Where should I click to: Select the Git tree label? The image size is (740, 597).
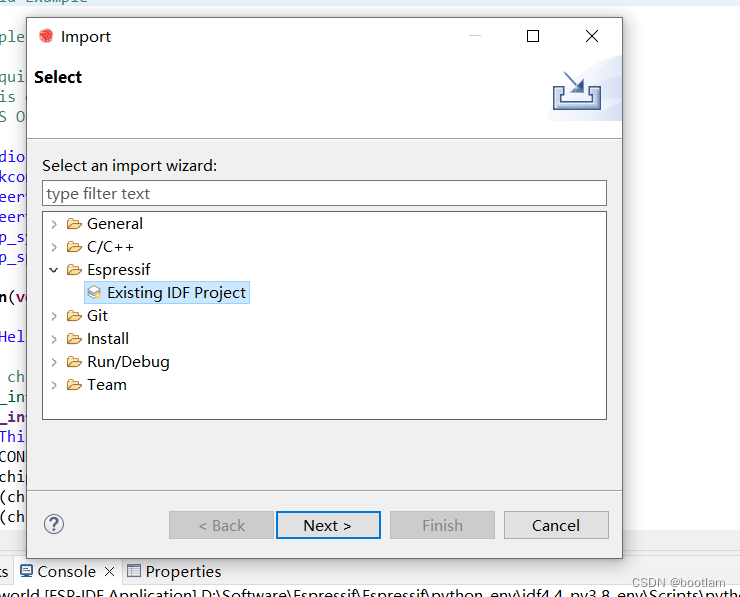[x=97, y=316]
